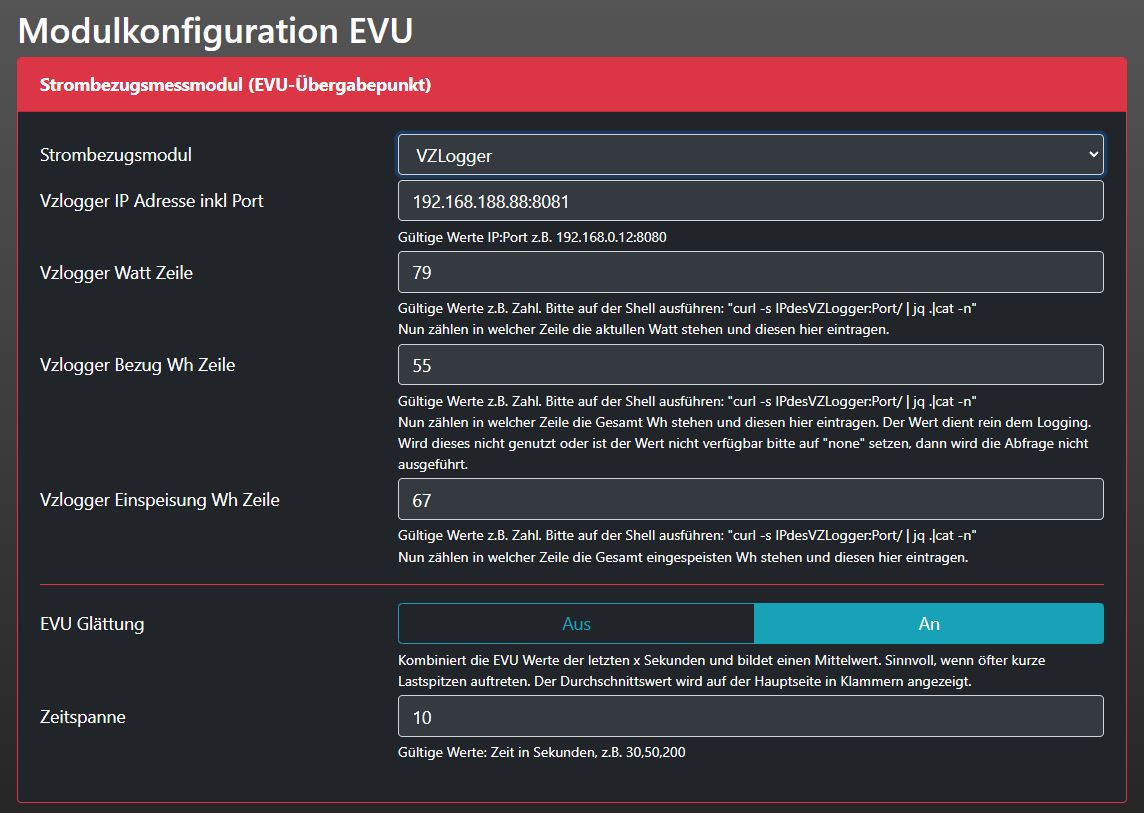Click the Einspeisung Wh Zeile input showing 67

point(750,499)
